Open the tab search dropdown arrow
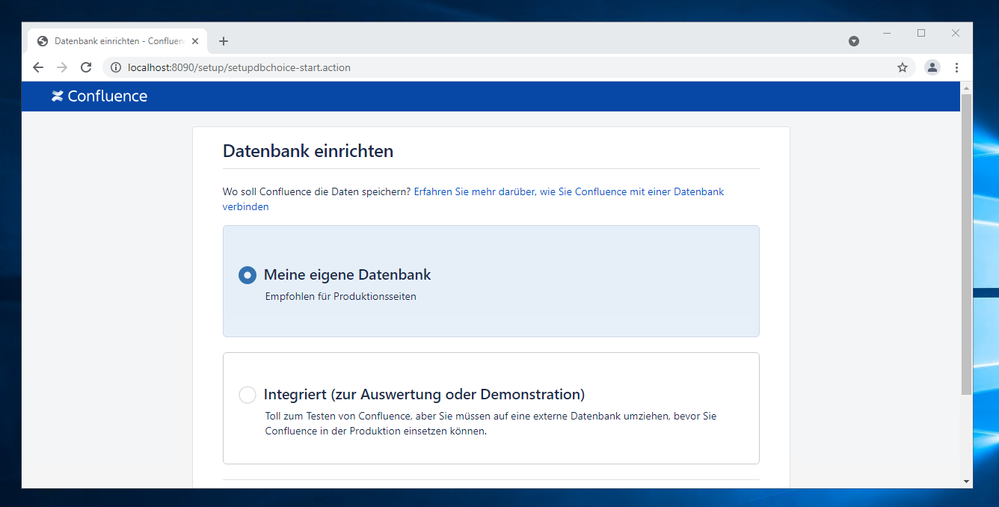This screenshot has width=999, height=507. point(854,41)
